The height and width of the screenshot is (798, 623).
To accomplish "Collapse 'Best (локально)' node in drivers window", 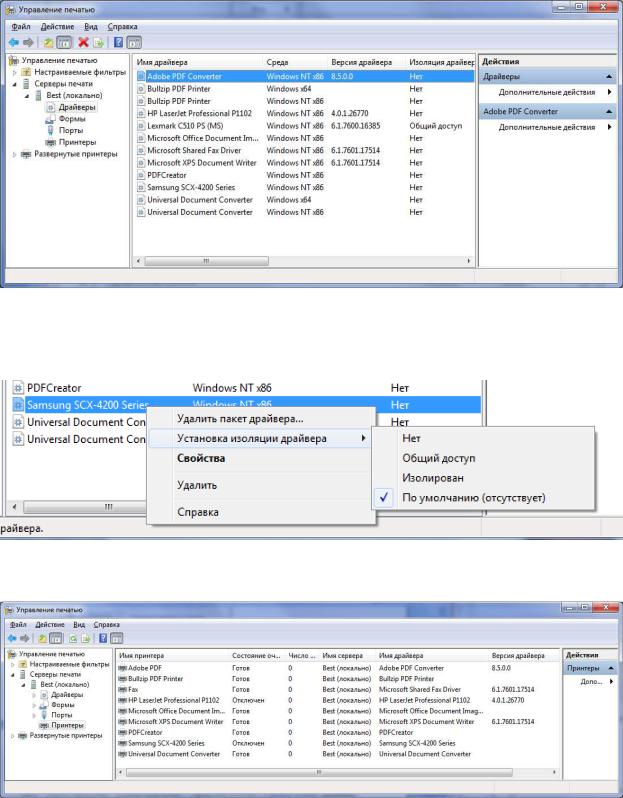I will click(x=27, y=96).
